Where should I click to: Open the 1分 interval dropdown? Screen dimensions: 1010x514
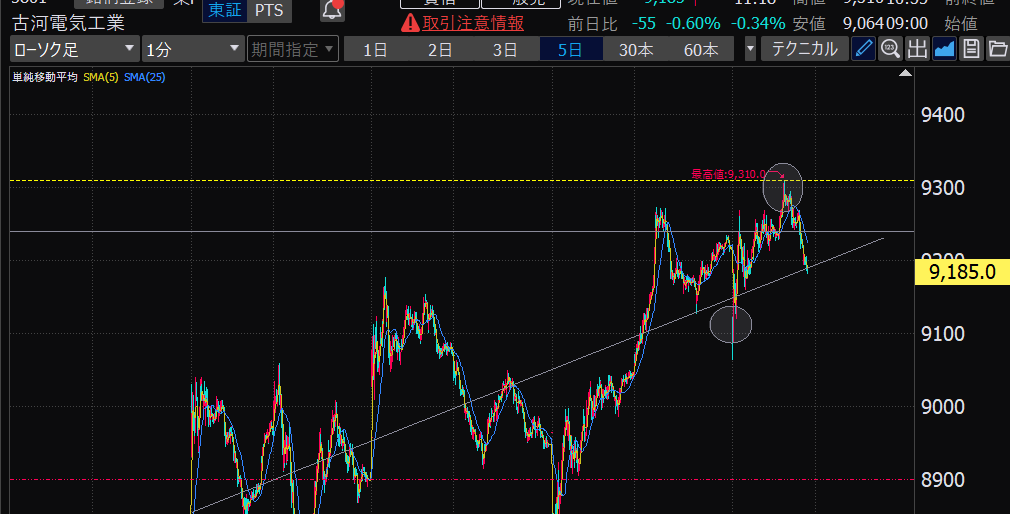[192, 49]
